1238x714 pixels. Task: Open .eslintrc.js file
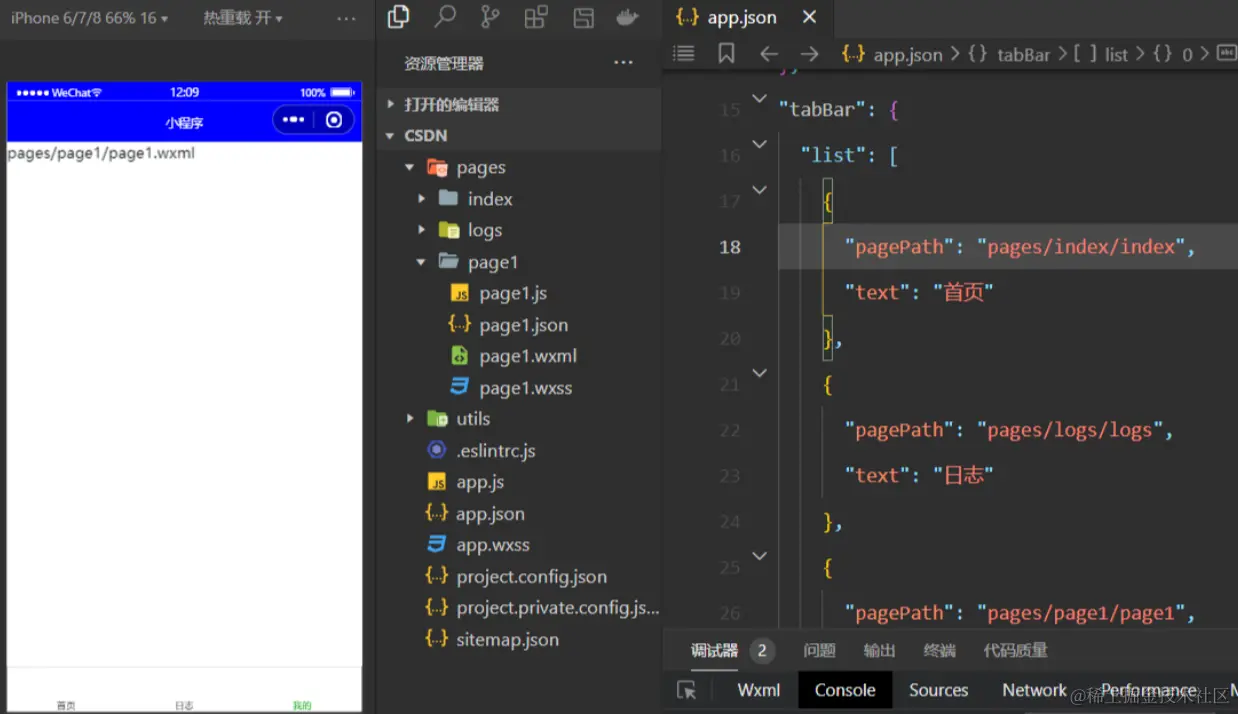click(496, 451)
